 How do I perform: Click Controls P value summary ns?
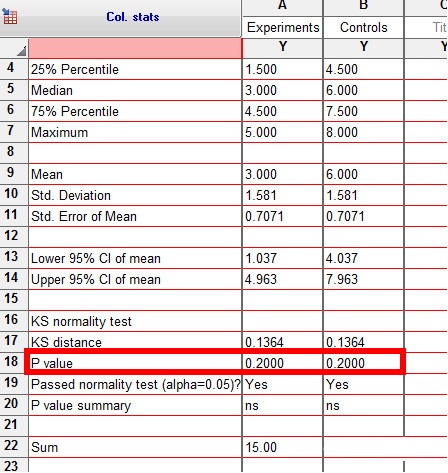[x=333, y=406]
